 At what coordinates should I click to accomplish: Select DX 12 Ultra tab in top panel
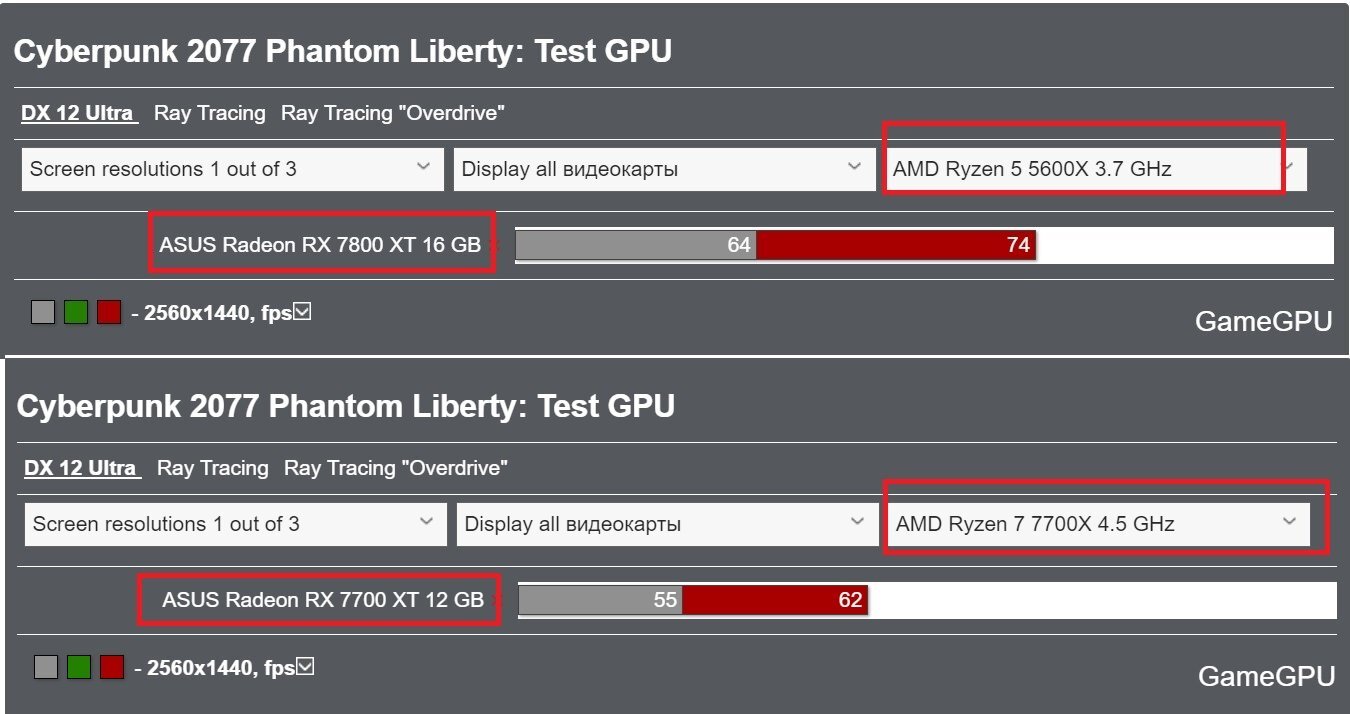(77, 113)
